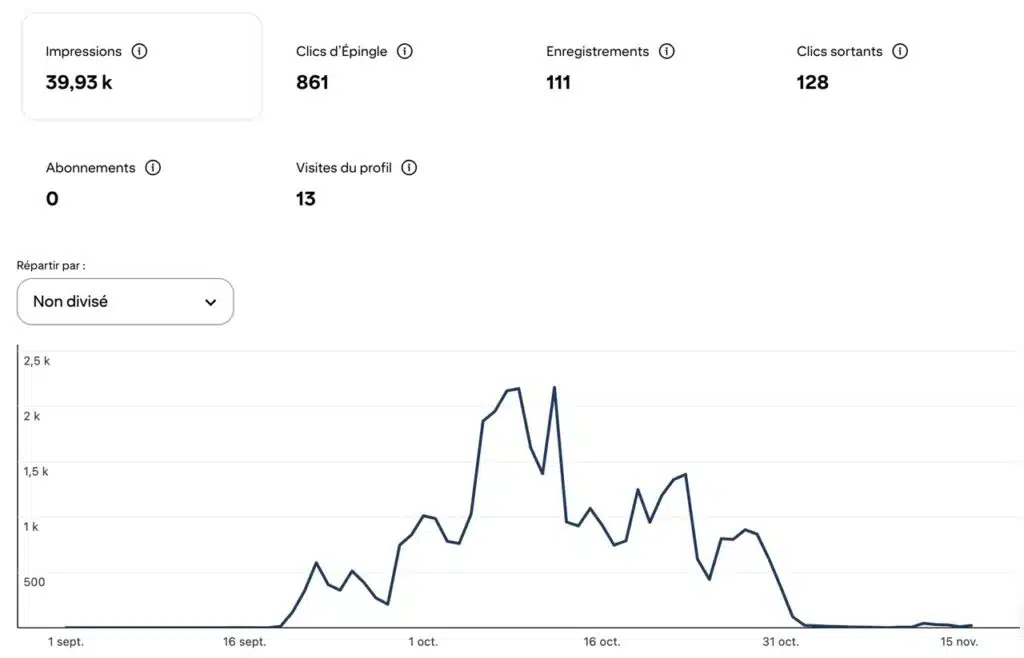Click the 16 sept. date label

coord(245,642)
